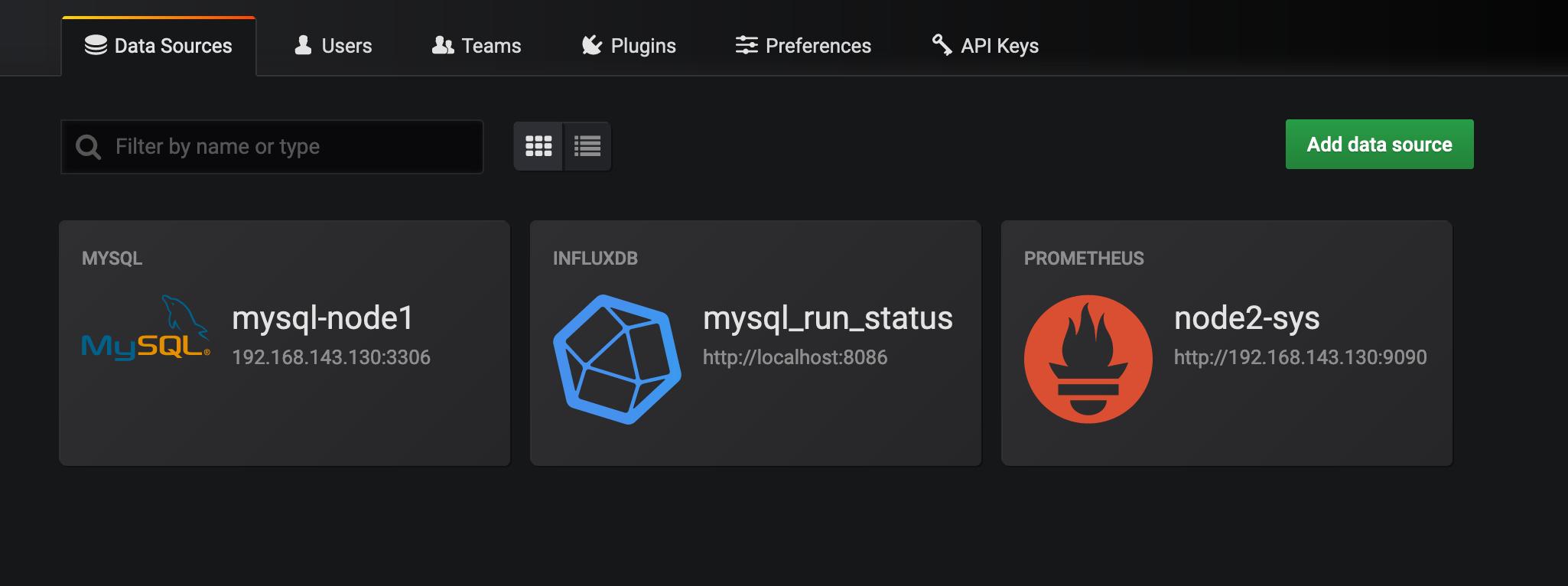Select the API Keys tab
The image size is (1568, 586).
click(x=985, y=46)
